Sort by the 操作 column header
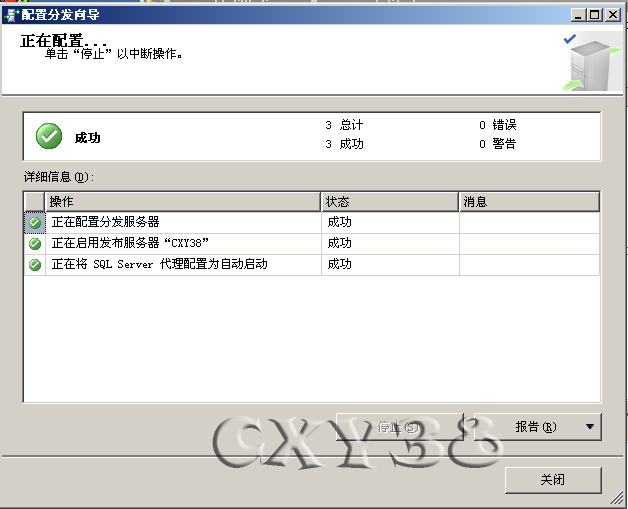 [183, 202]
